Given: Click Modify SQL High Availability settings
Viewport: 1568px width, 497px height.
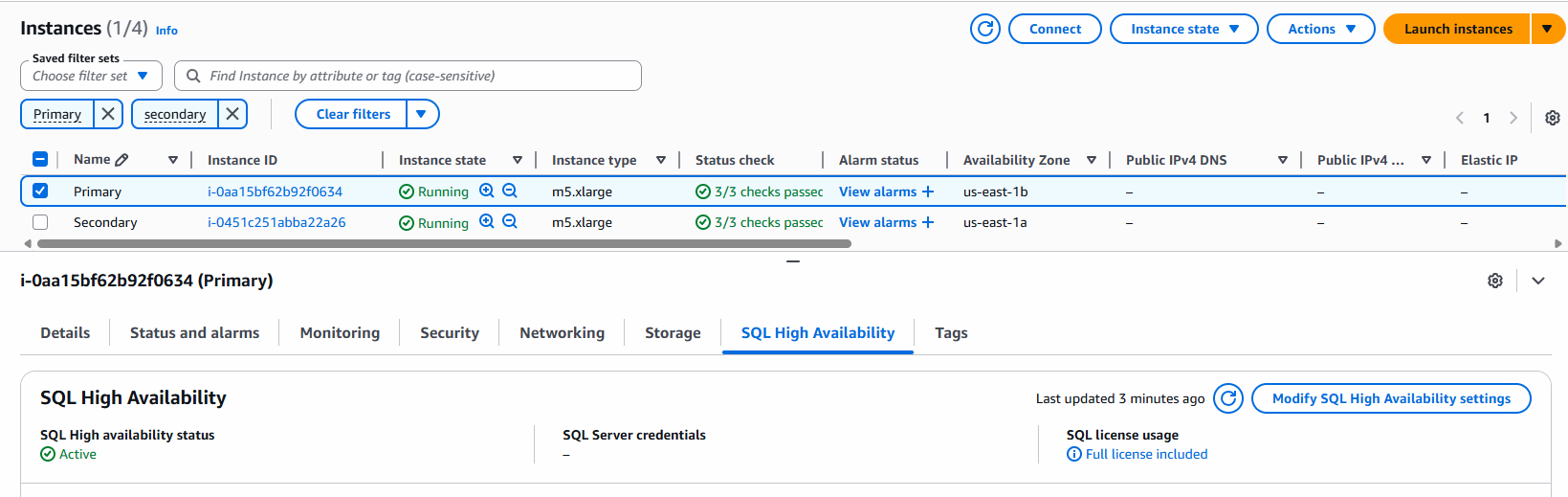Looking at the screenshot, I should pos(1391,398).
